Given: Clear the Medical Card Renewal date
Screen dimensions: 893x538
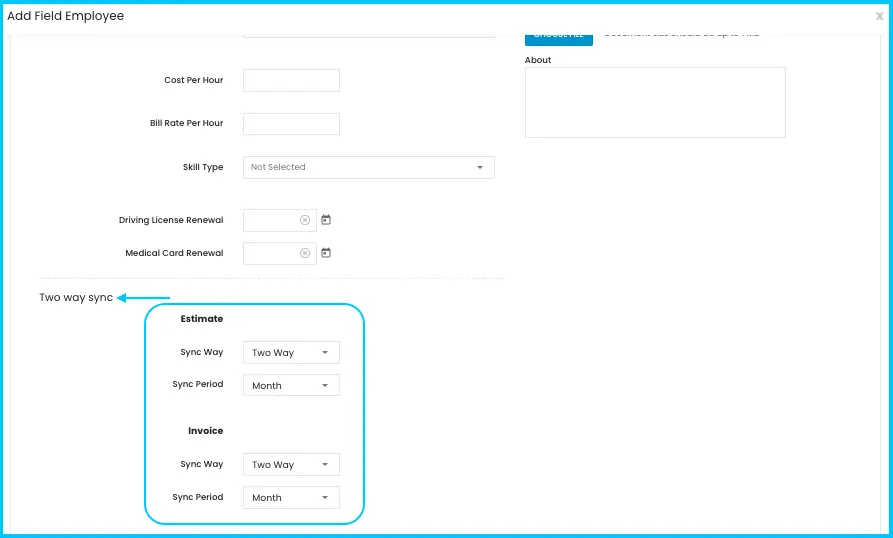Looking at the screenshot, I should point(305,253).
